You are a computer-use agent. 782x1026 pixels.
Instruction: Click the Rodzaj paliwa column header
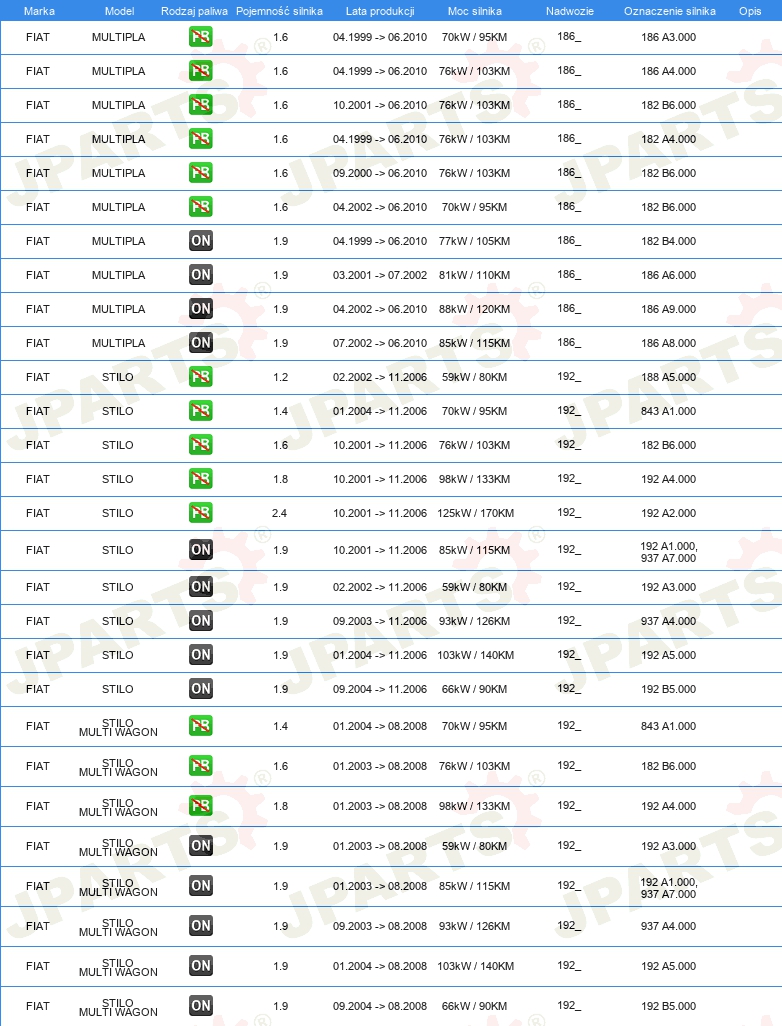click(x=194, y=11)
